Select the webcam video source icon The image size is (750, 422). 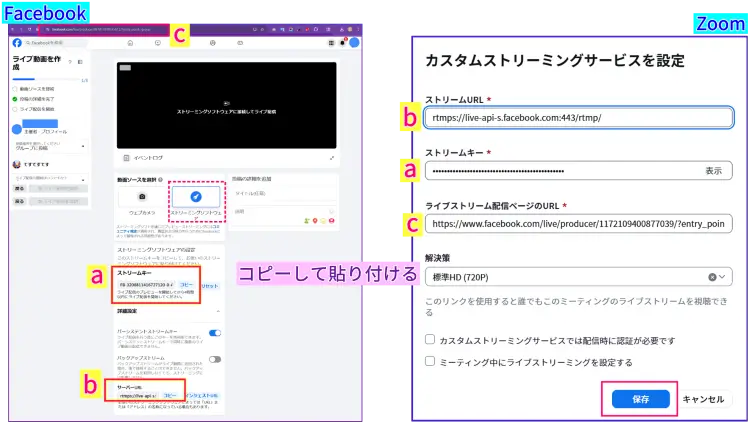[142, 197]
